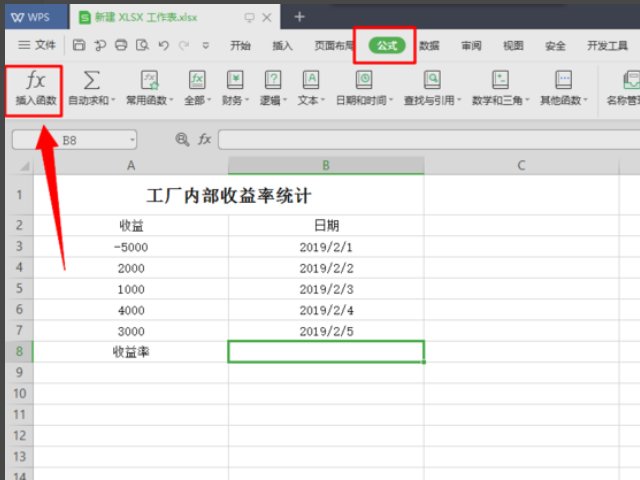Switch to the Review (审阅) tab
This screenshot has height=480, width=640.
click(471, 45)
